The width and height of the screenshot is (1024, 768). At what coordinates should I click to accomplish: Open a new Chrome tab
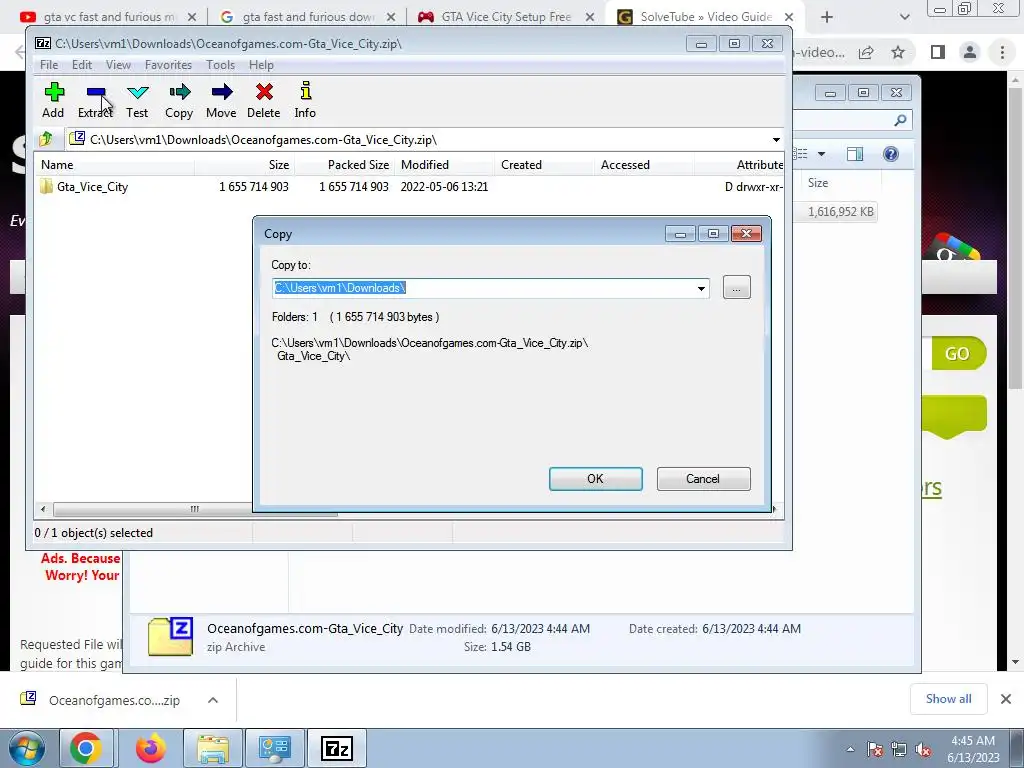click(827, 17)
